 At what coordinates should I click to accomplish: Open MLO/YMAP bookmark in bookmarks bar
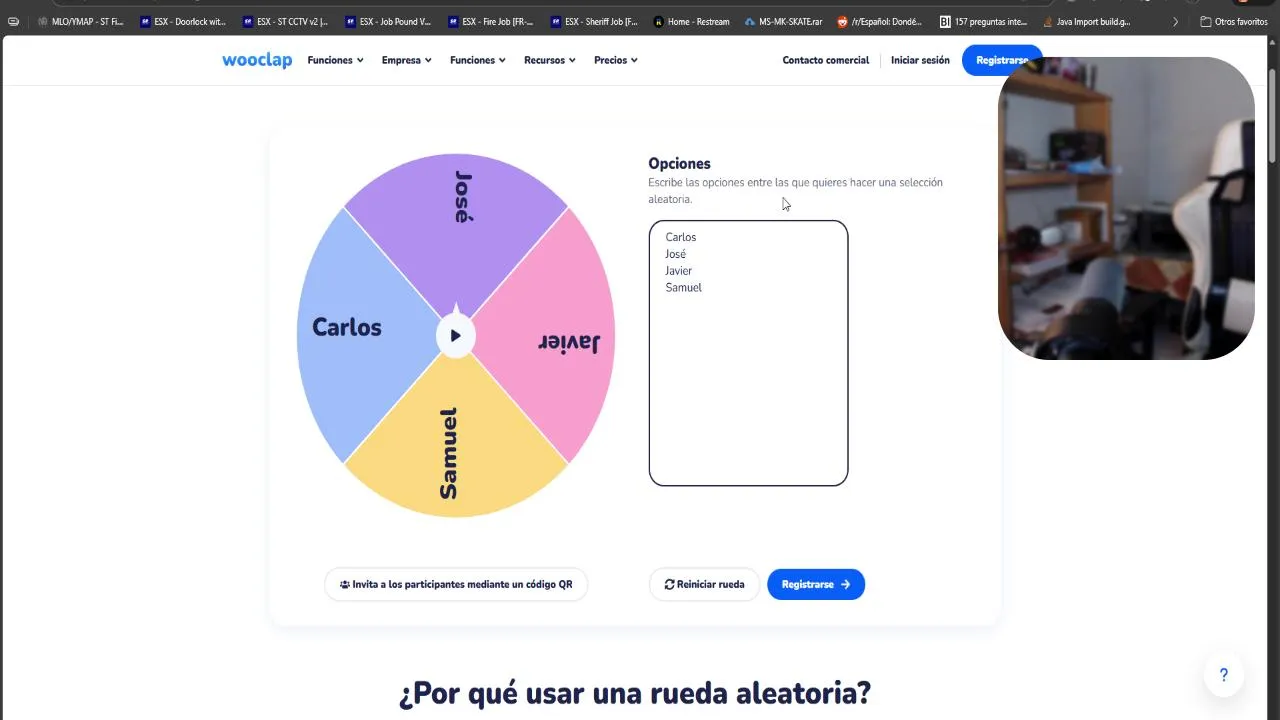click(81, 21)
